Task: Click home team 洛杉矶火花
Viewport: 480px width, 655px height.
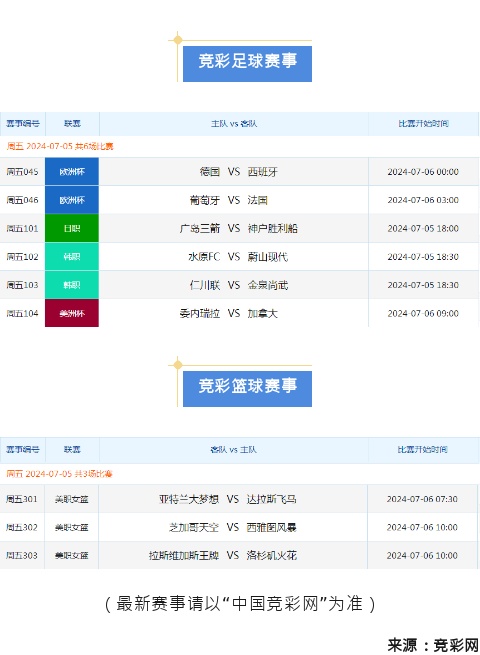Action: [272, 555]
